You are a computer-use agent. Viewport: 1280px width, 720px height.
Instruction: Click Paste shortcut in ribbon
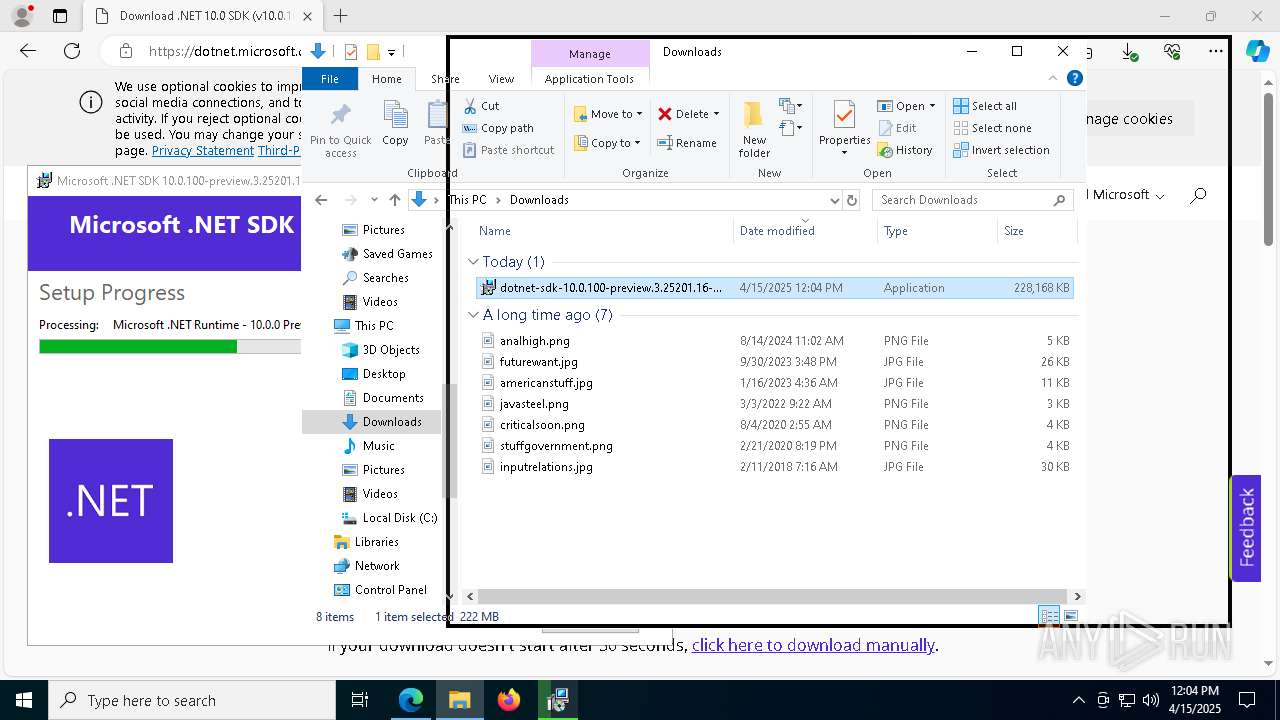(x=508, y=150)
